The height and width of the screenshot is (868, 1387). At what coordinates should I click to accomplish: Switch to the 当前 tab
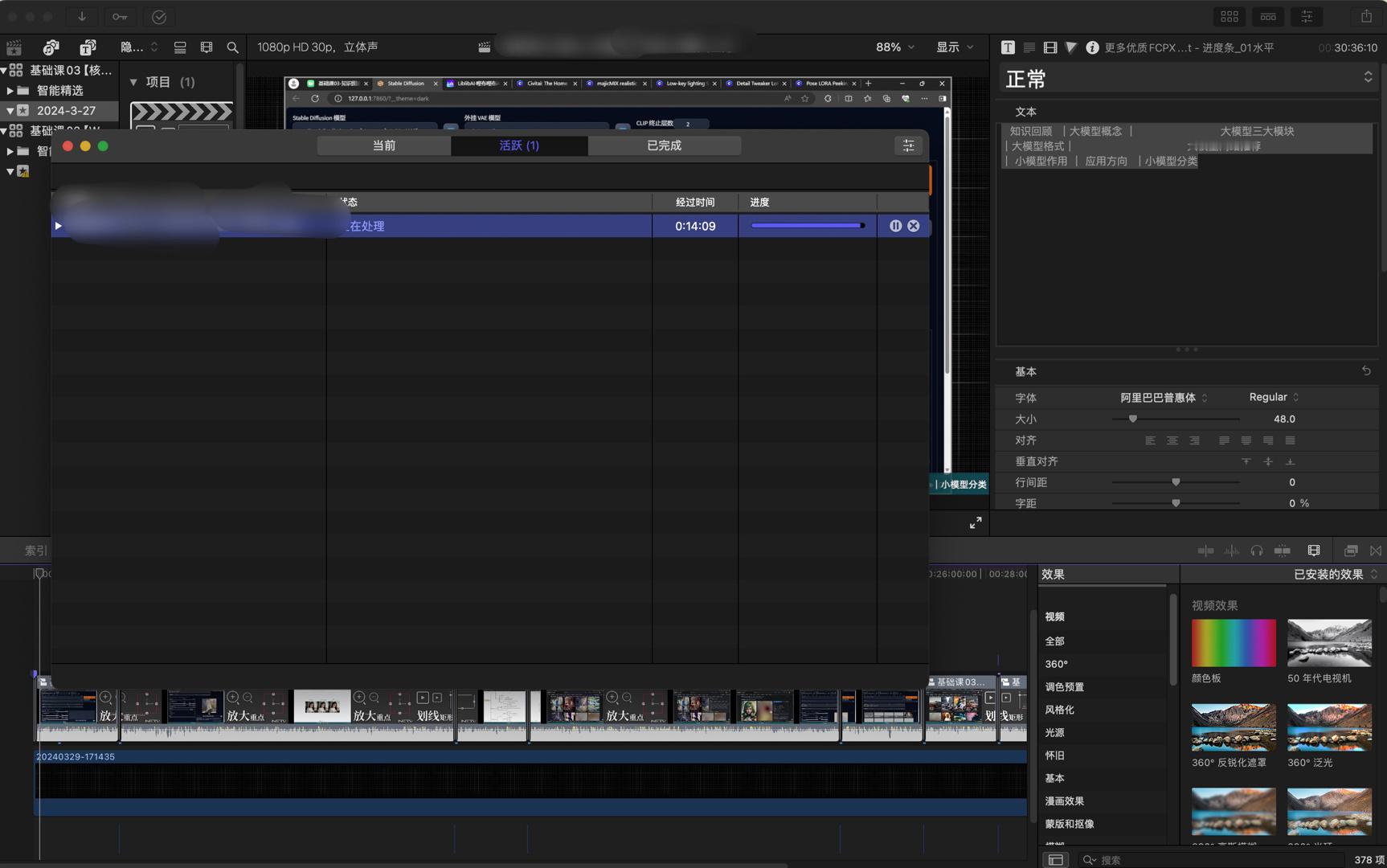pyautogui.click(x=384, y=145)
